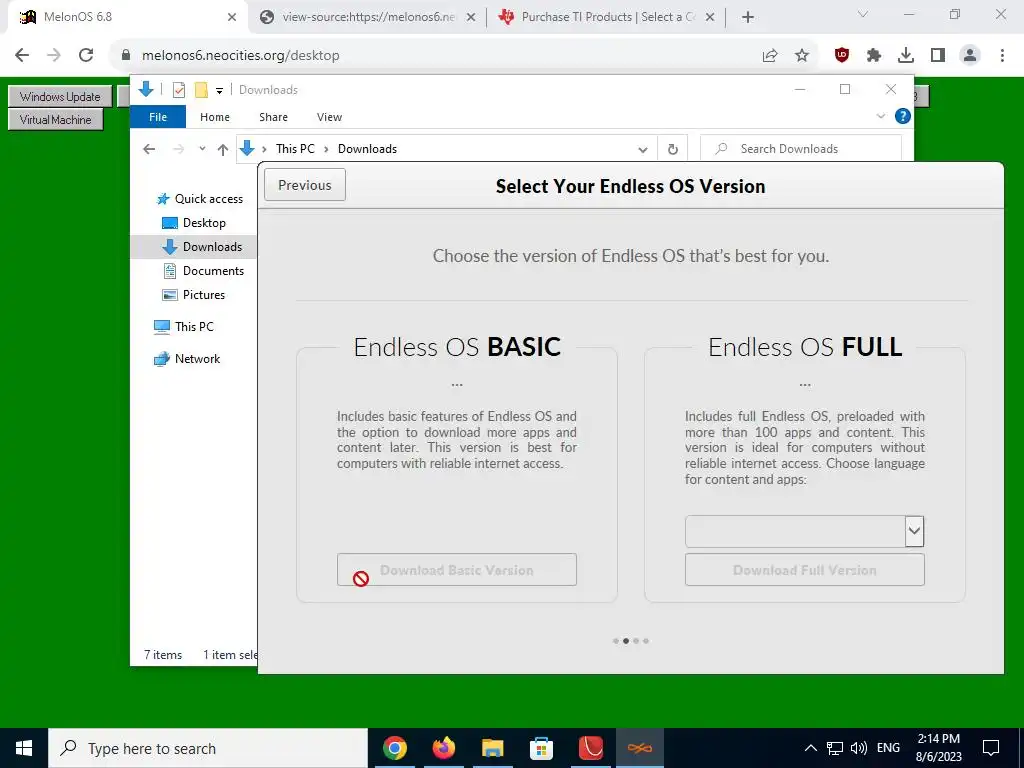Viewport: 1024px width, 768px height.
Task: Open the File tab in Downloads window
Action: pyautogui.click(x=158, y=117)
